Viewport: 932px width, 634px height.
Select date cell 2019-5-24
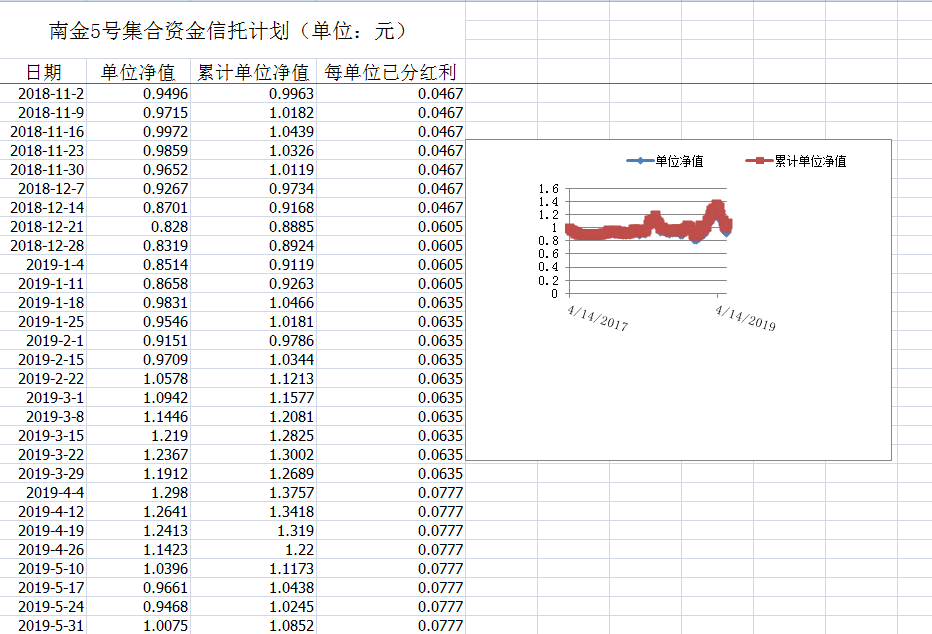tap(43, 607)
